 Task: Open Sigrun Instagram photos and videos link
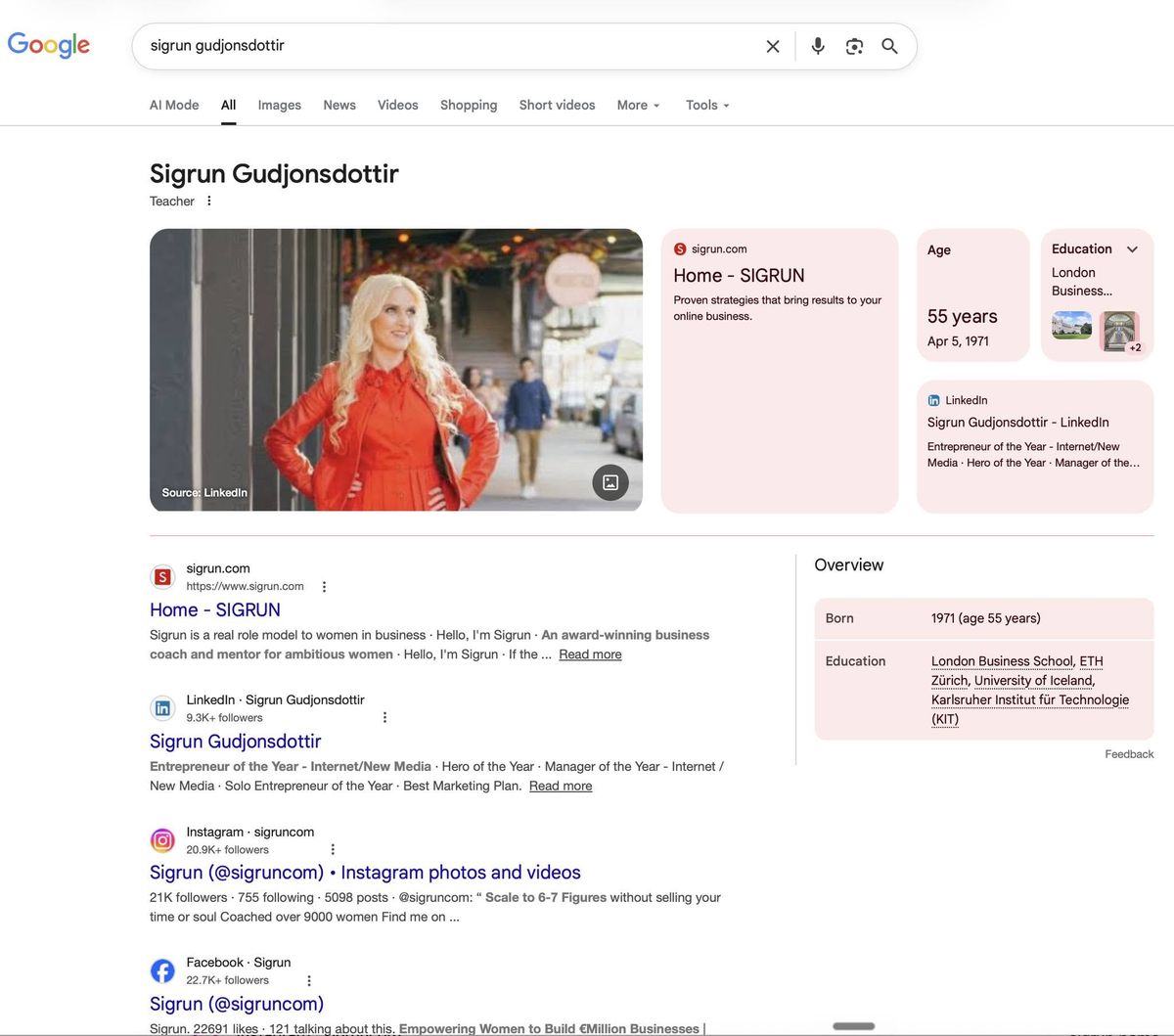pyautogui.click(x=365, y=873)
